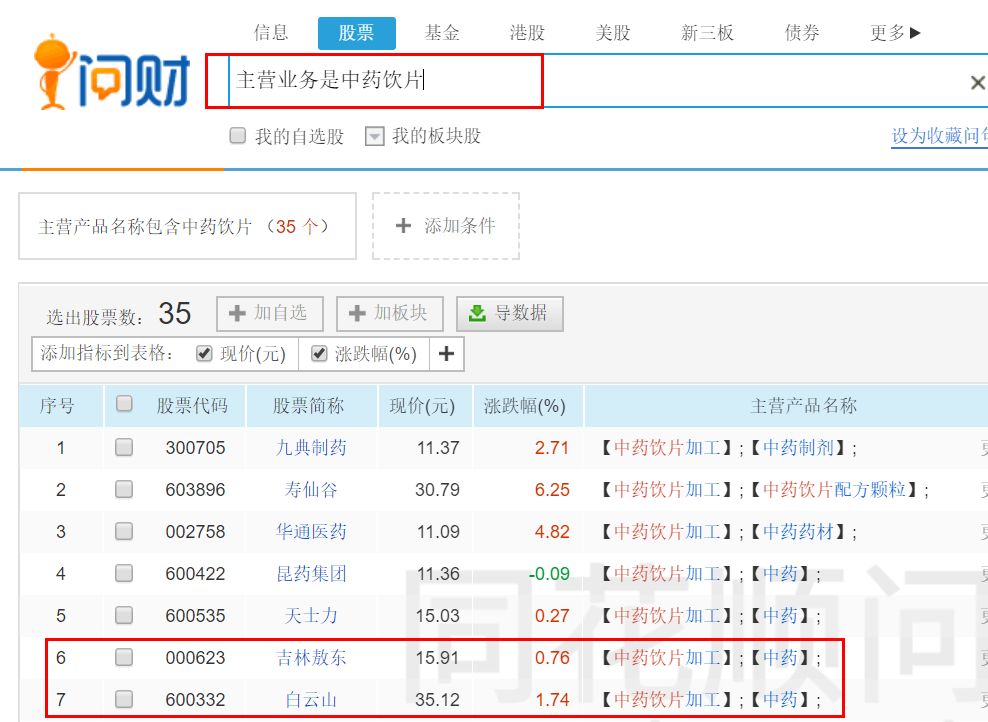Select the checkbox for 600422 昆药集团
Screen dimensions: 988x722
[x=124, y=573]
